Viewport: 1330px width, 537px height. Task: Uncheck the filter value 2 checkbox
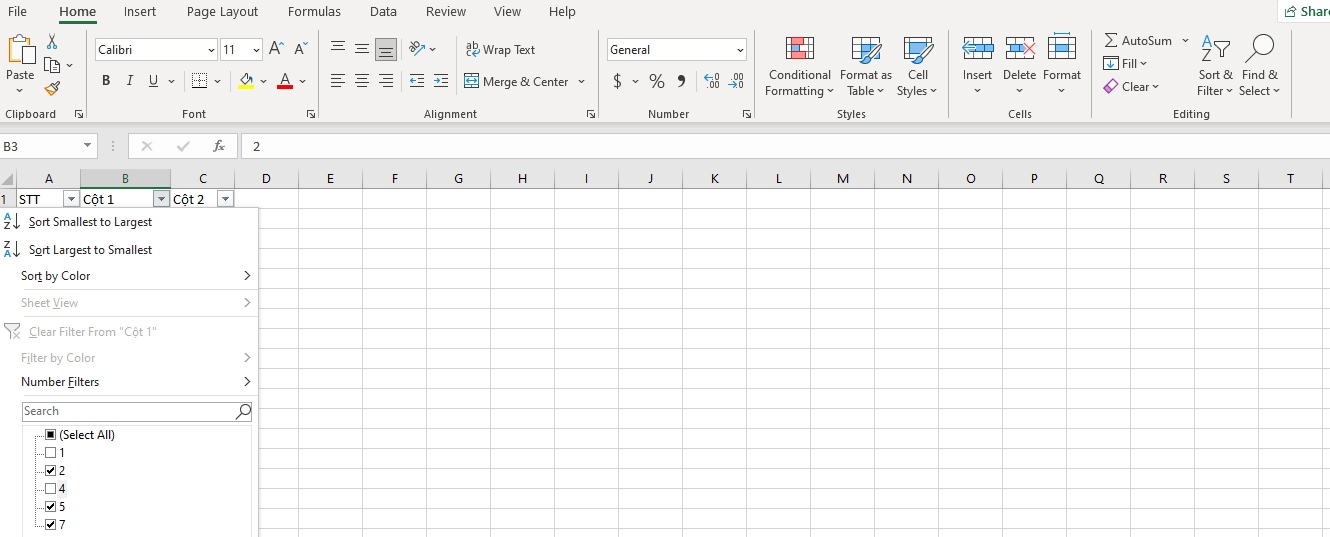click(51, 471)
